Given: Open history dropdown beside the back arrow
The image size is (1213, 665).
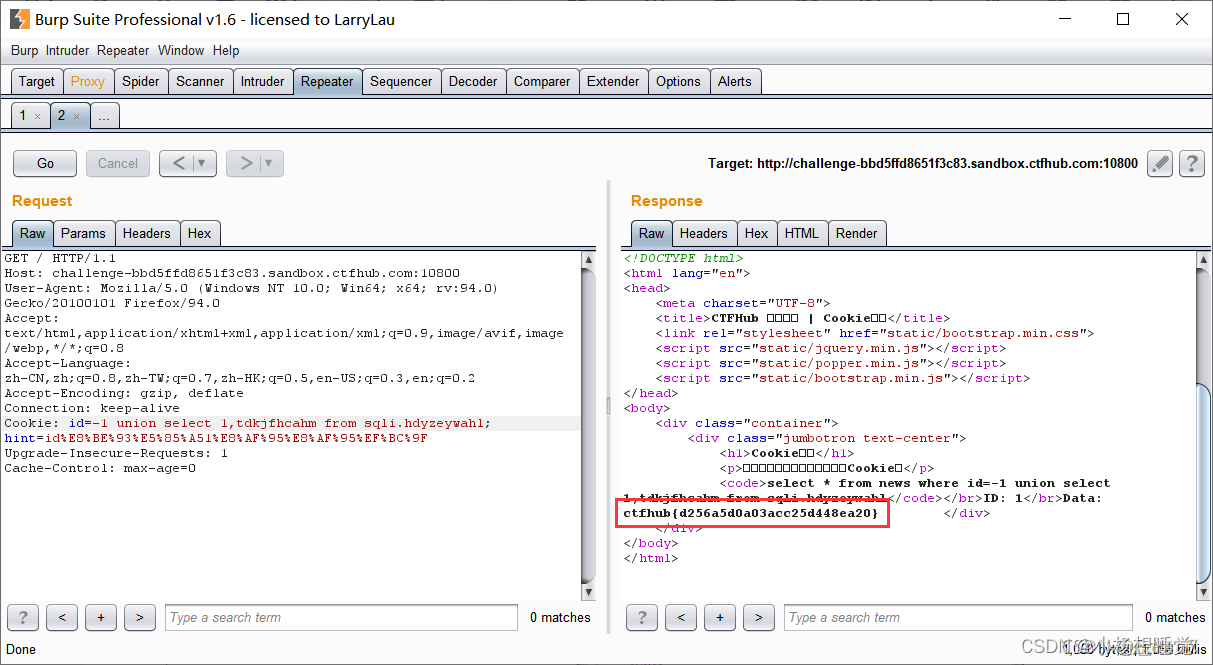Looking at the screenshot, I should (204, 163).
